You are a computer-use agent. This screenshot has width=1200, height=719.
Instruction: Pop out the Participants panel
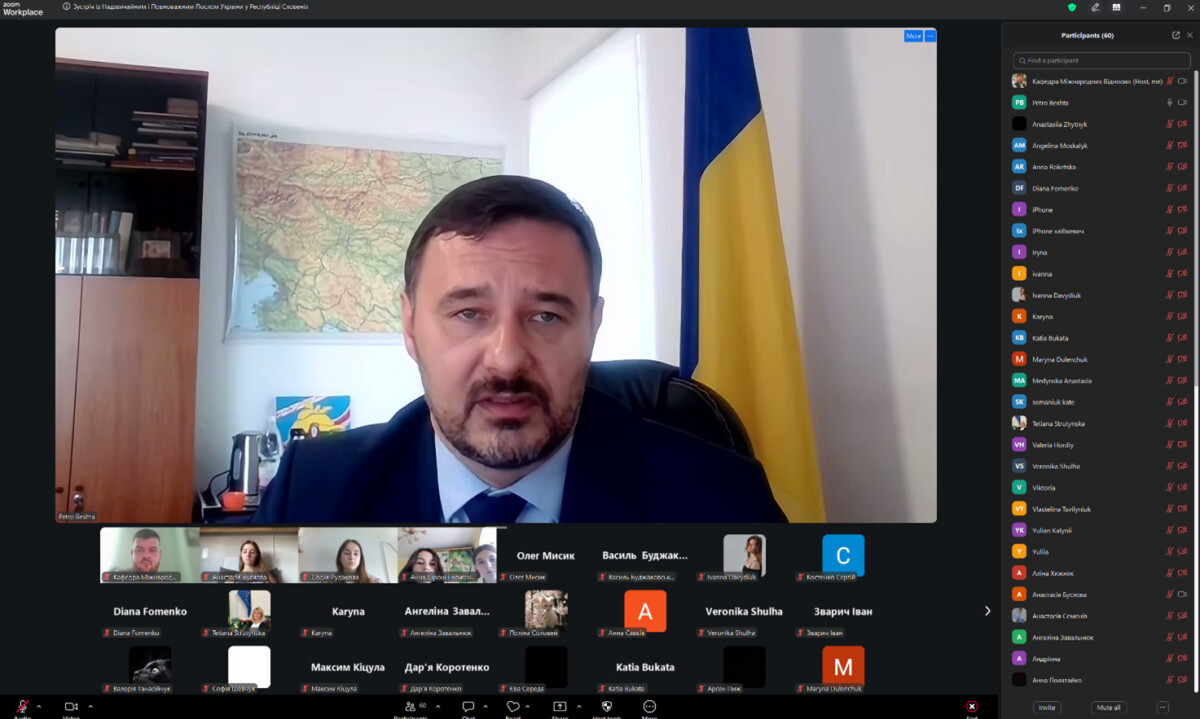(x=1176, y=35)
